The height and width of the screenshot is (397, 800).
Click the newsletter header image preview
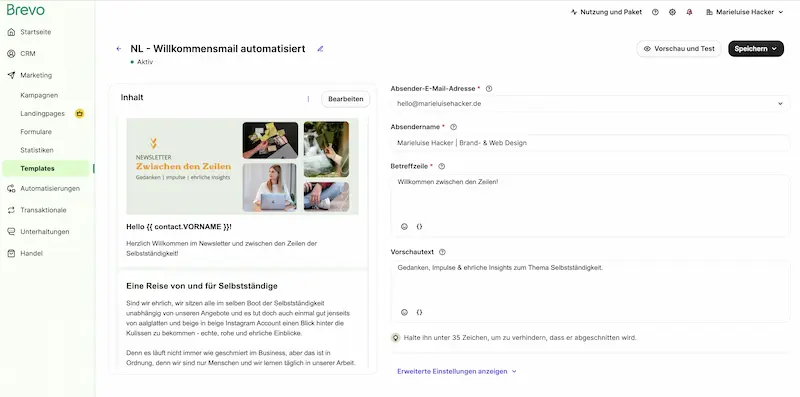coord(242,166)
